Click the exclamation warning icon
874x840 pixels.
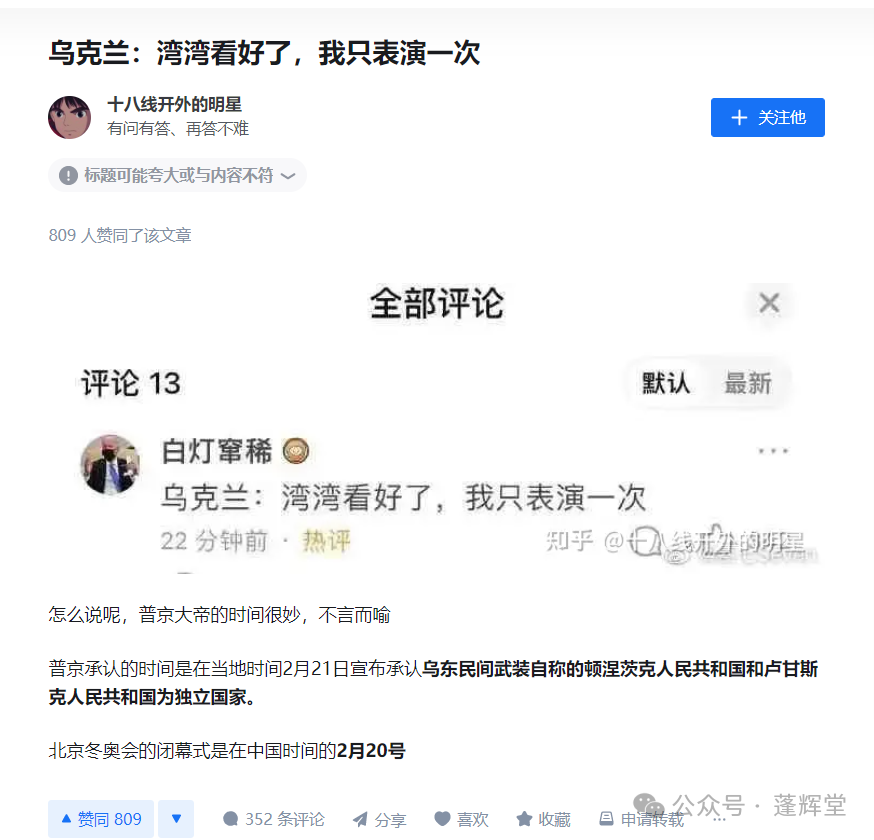click(x=68, y=176)
